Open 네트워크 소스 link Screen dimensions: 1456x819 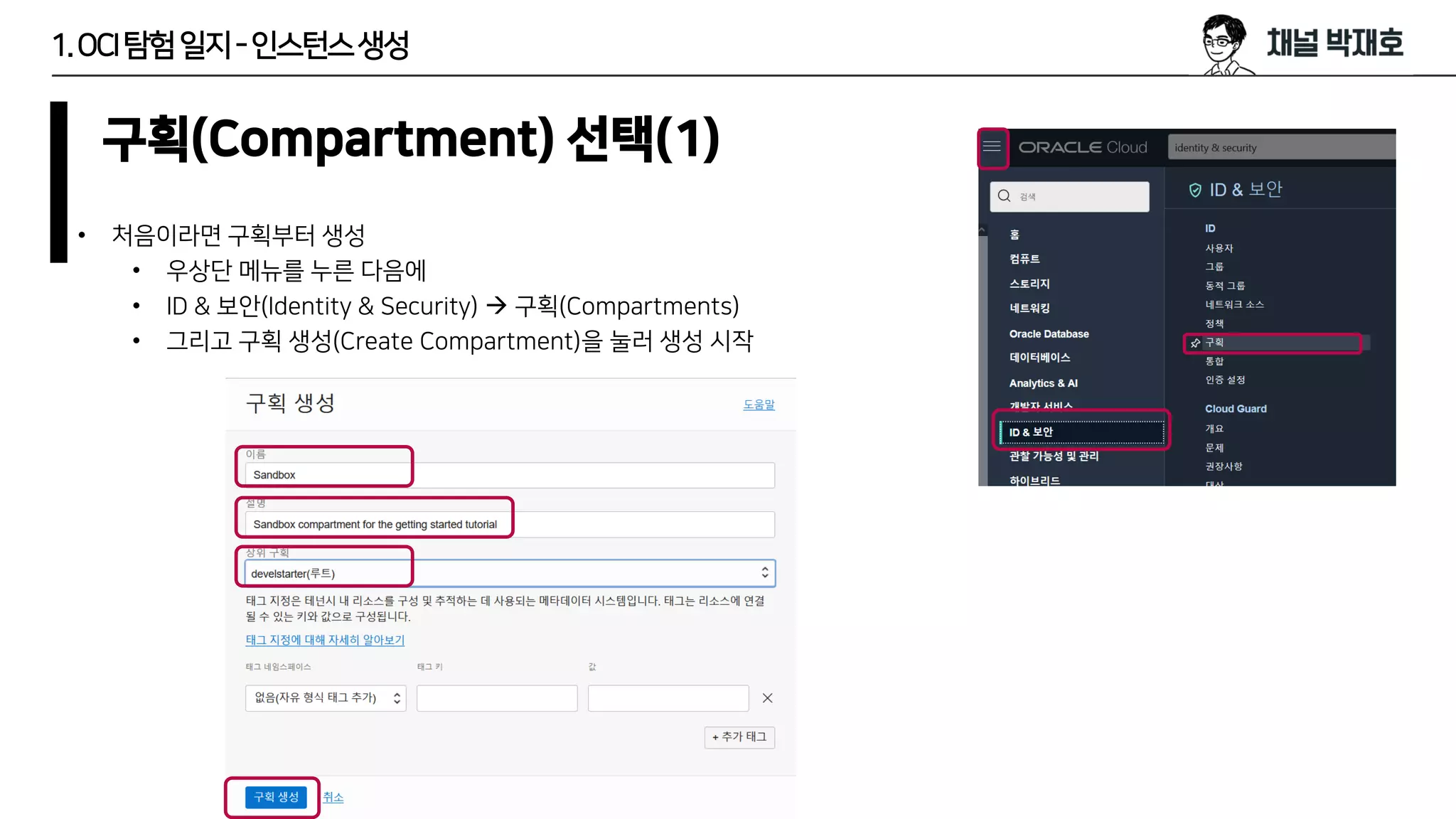point(1234,304)
